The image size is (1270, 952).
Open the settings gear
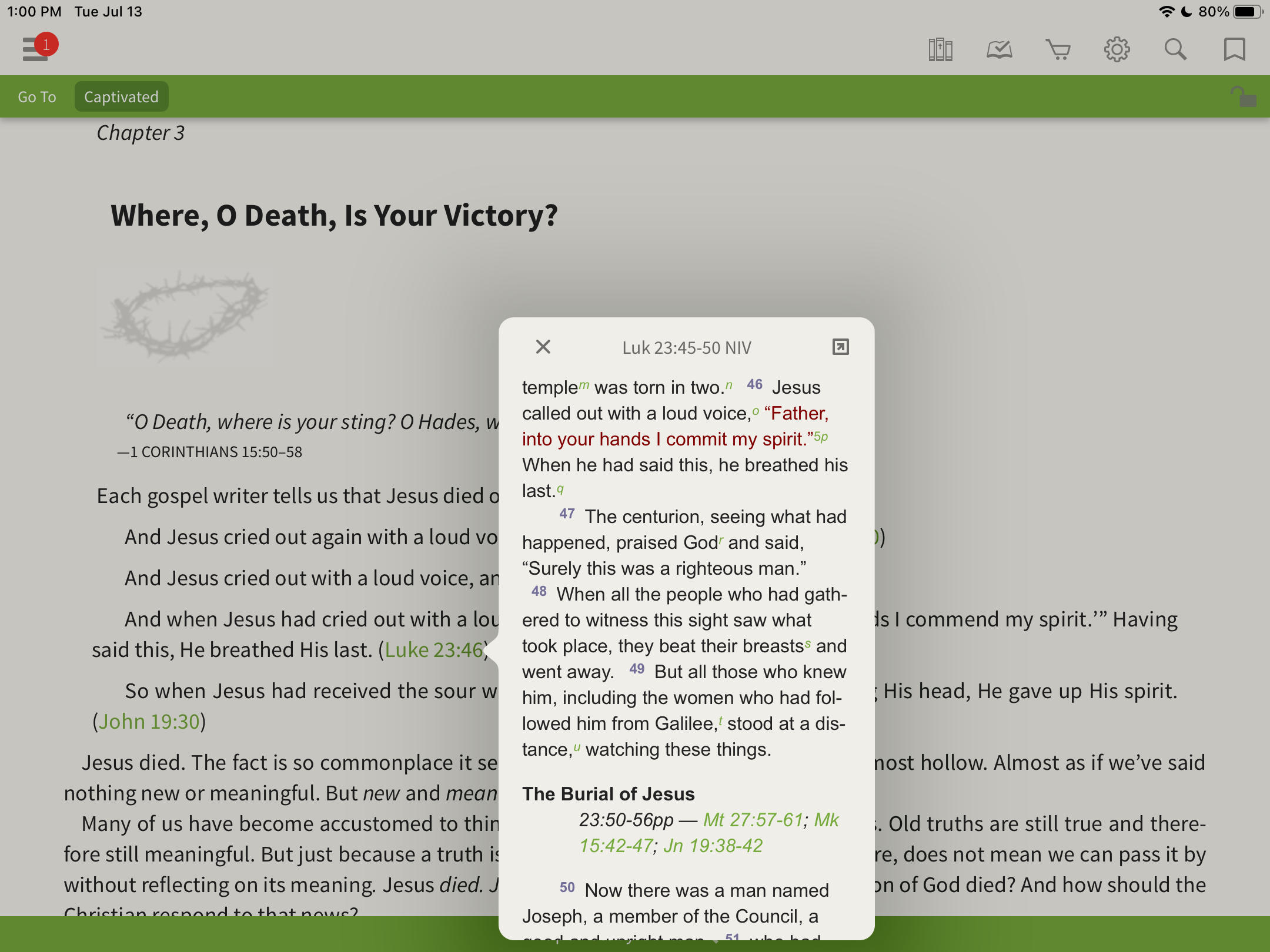pos(1117,50)
